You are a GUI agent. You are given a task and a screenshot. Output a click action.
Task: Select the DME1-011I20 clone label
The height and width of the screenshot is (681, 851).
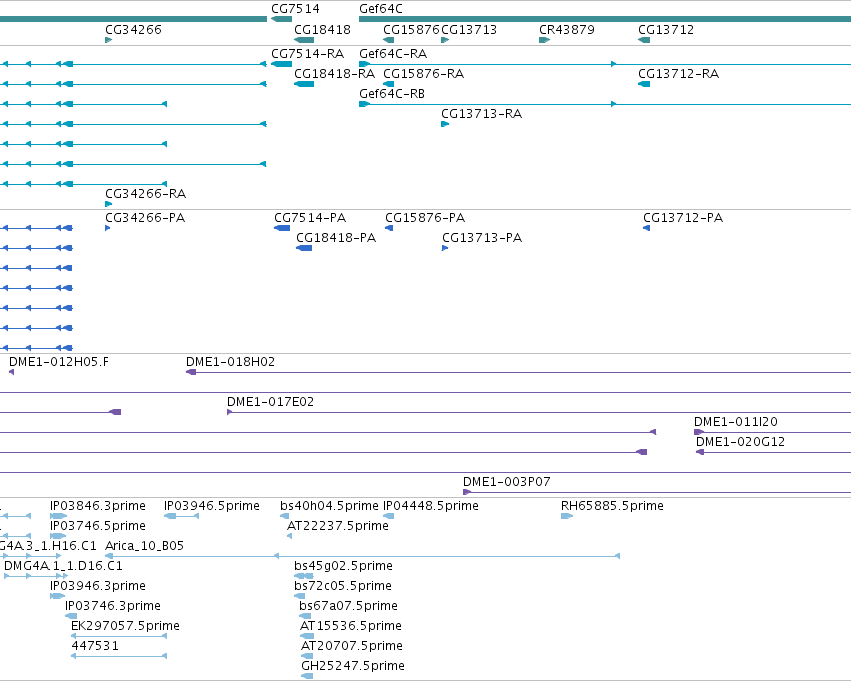735,422
